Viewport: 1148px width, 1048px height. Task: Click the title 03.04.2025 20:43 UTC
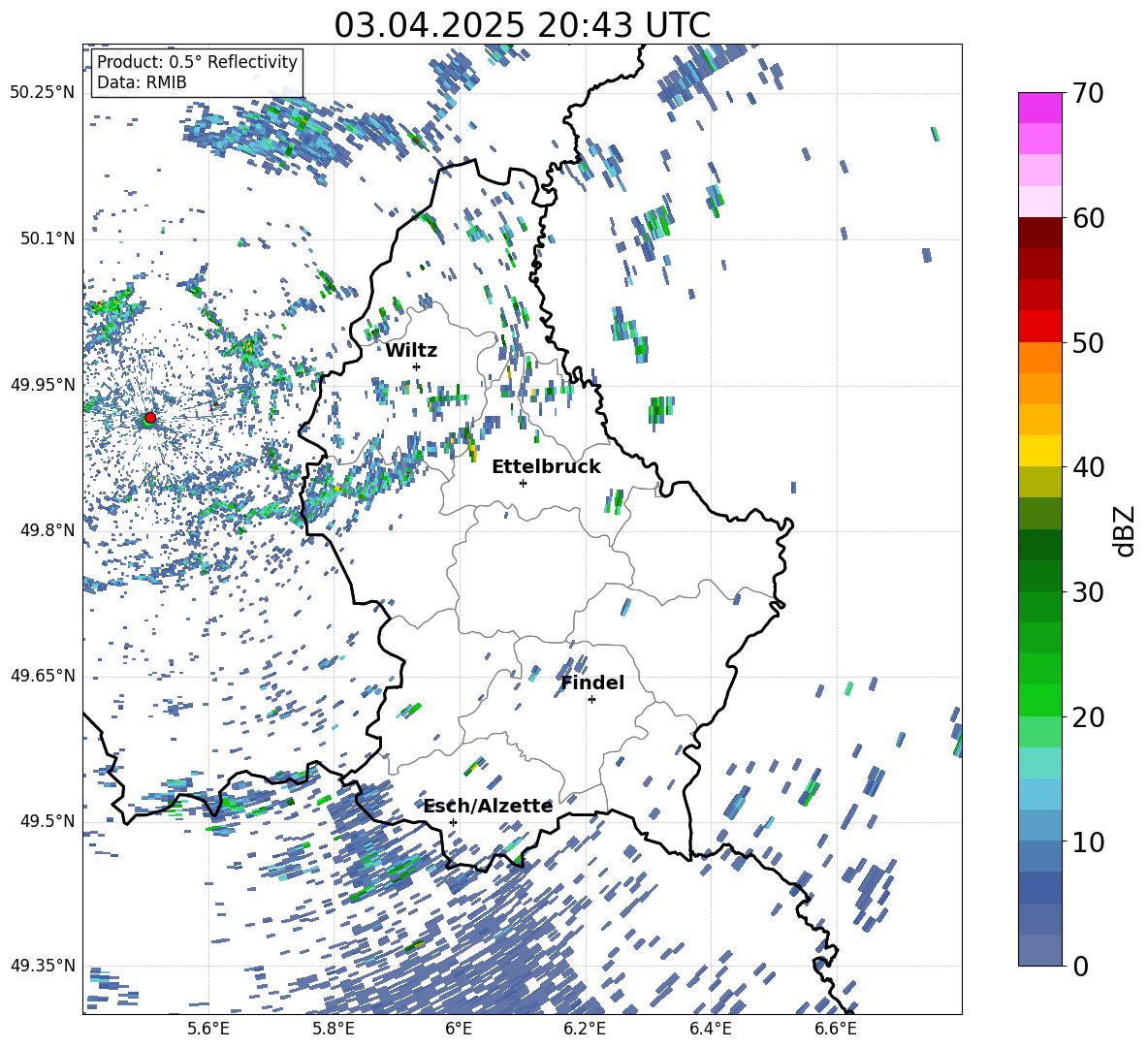click(x=523, y=25)
